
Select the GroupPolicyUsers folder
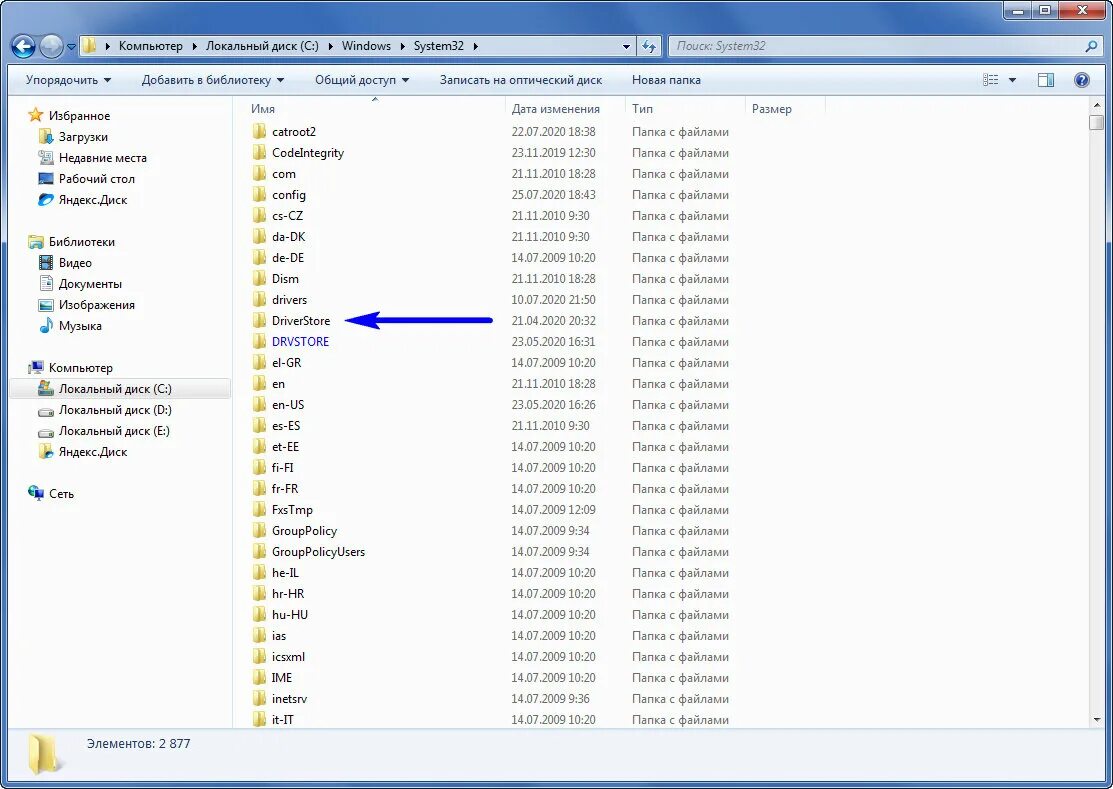coord(318,552)
